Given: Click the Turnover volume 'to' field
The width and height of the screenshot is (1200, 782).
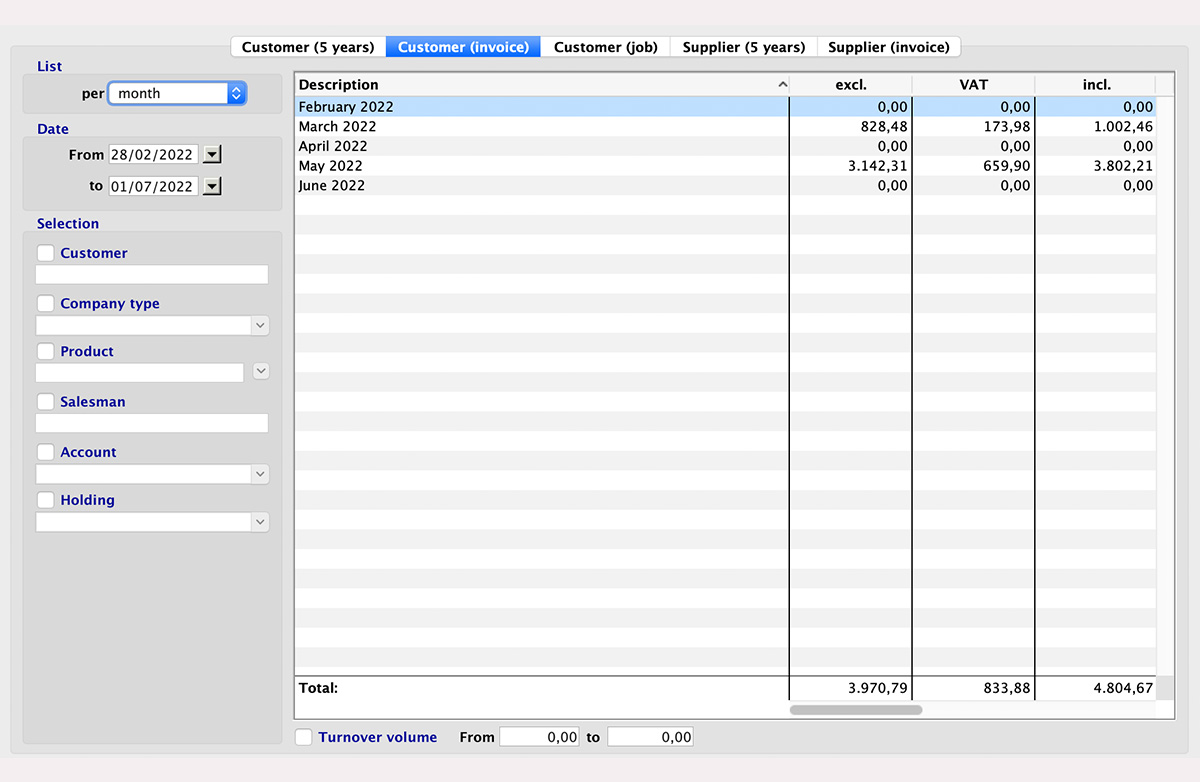Looking at the screenshot, I should tap(650, 738).
